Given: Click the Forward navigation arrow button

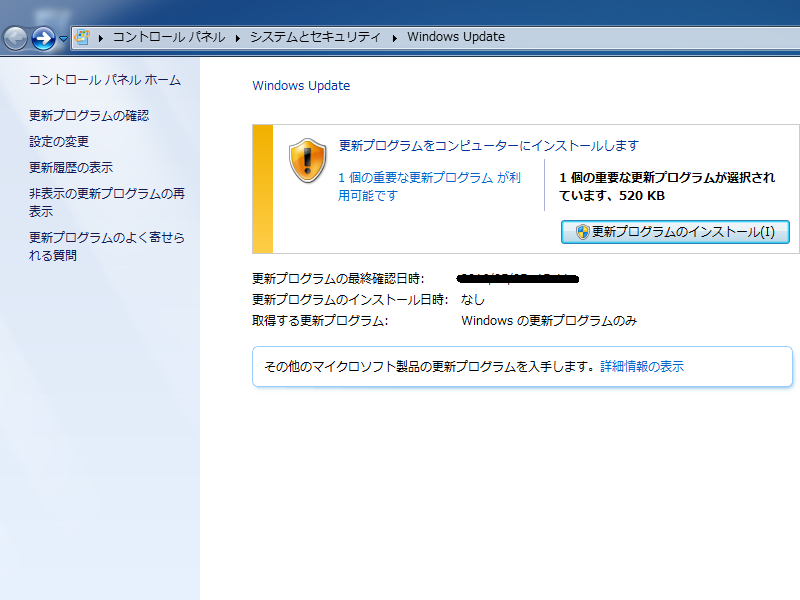Looking at the screenshot, I should coord(43,38).
